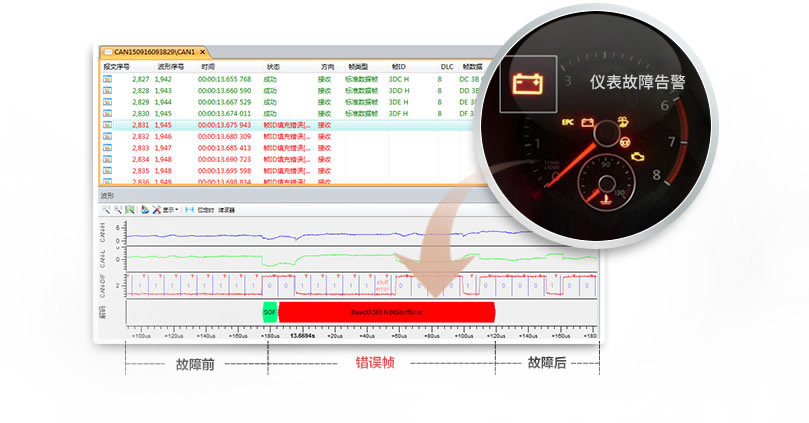Screen dimensions: 809x423
Task: Click frame ID 3DC H cell
Action: click(399, 79)
